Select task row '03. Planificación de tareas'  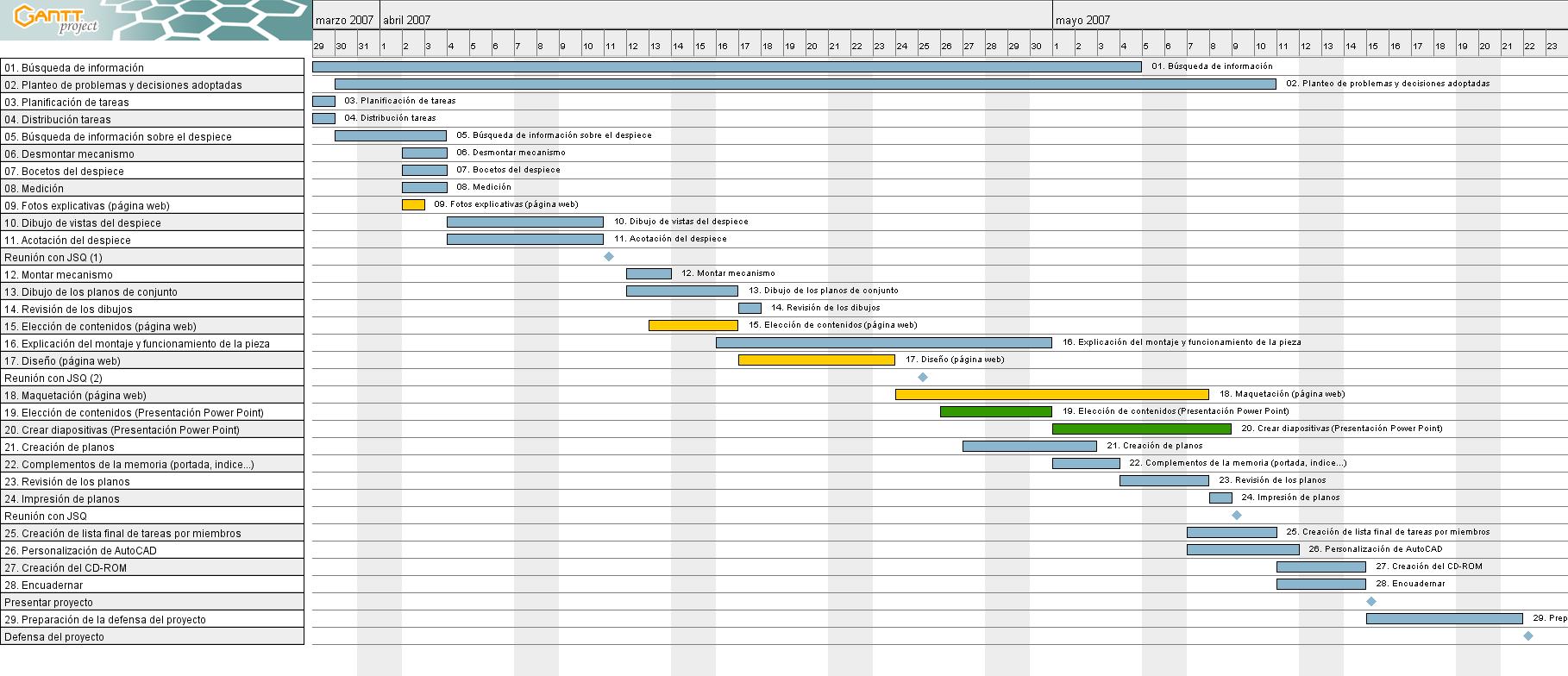(x=152, y=102)
